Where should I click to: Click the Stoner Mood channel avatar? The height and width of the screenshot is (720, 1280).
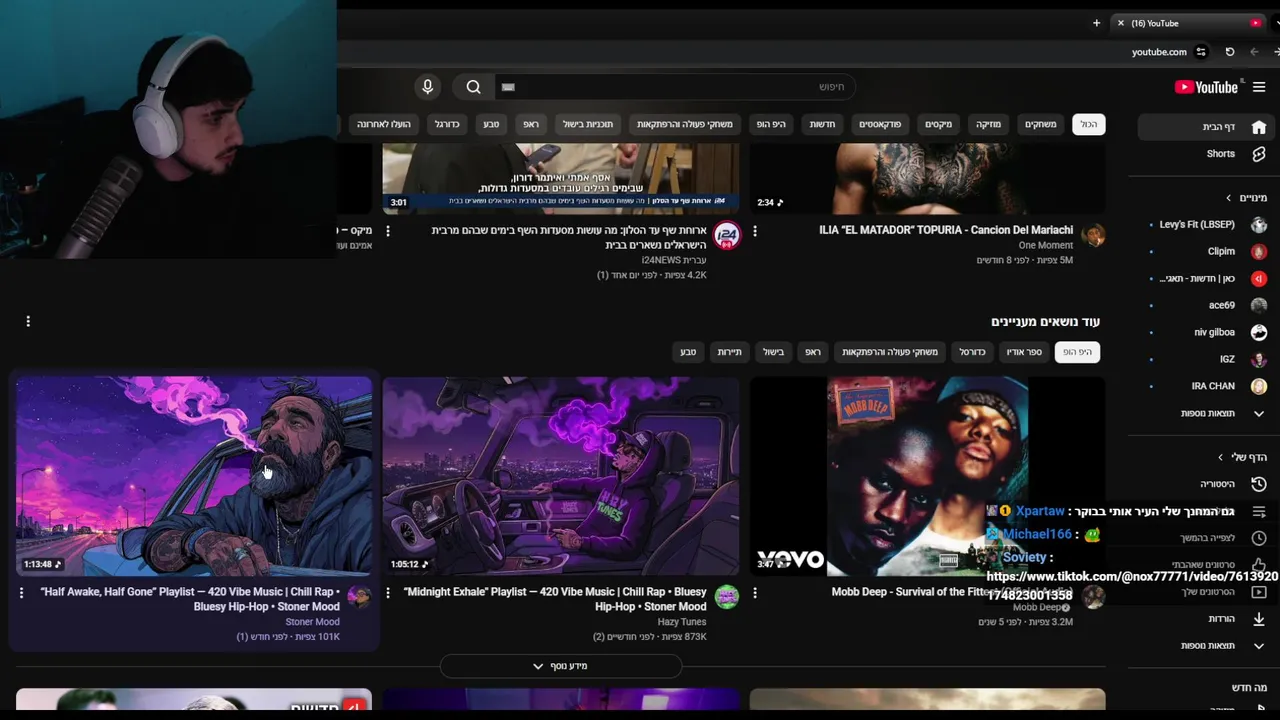359,597
